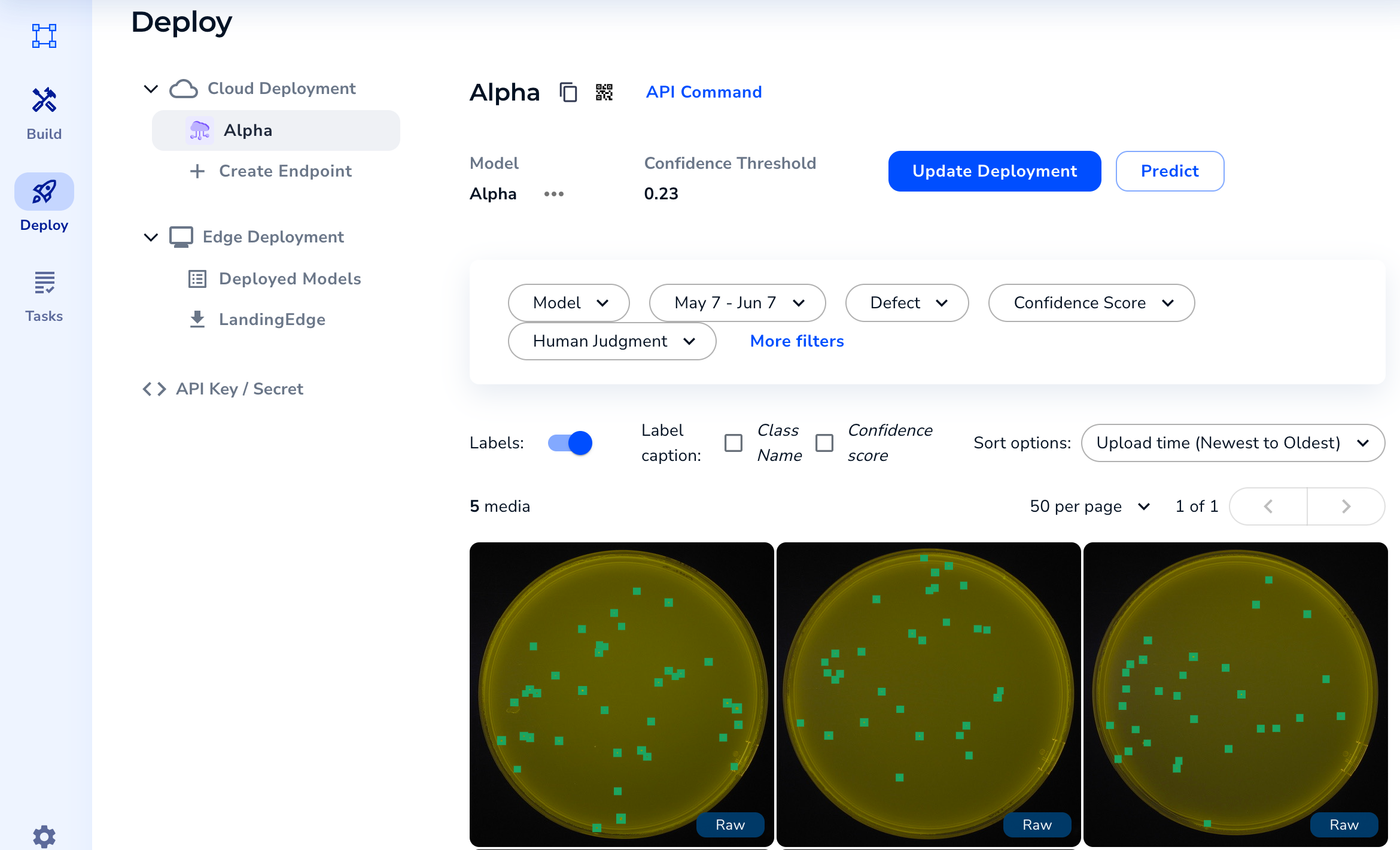Select Deployed Models under Edge Deployment

290,279
